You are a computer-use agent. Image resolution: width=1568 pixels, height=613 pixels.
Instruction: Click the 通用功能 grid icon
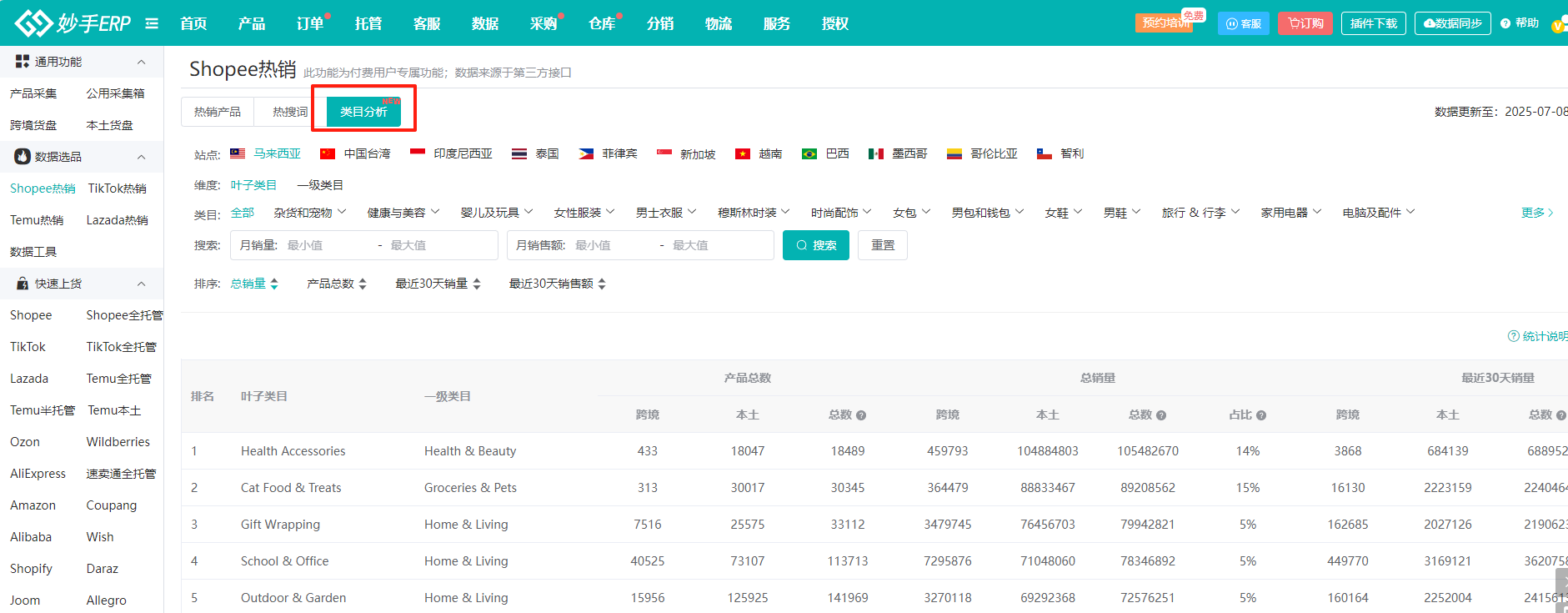[x=23, y=61]
